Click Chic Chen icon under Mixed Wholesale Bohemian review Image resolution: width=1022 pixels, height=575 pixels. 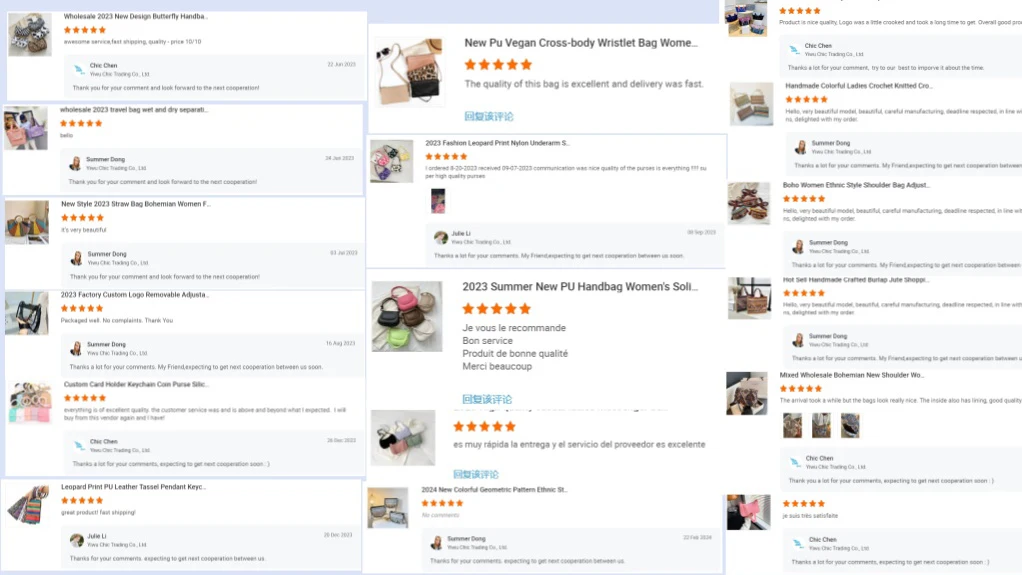[795, 462]
